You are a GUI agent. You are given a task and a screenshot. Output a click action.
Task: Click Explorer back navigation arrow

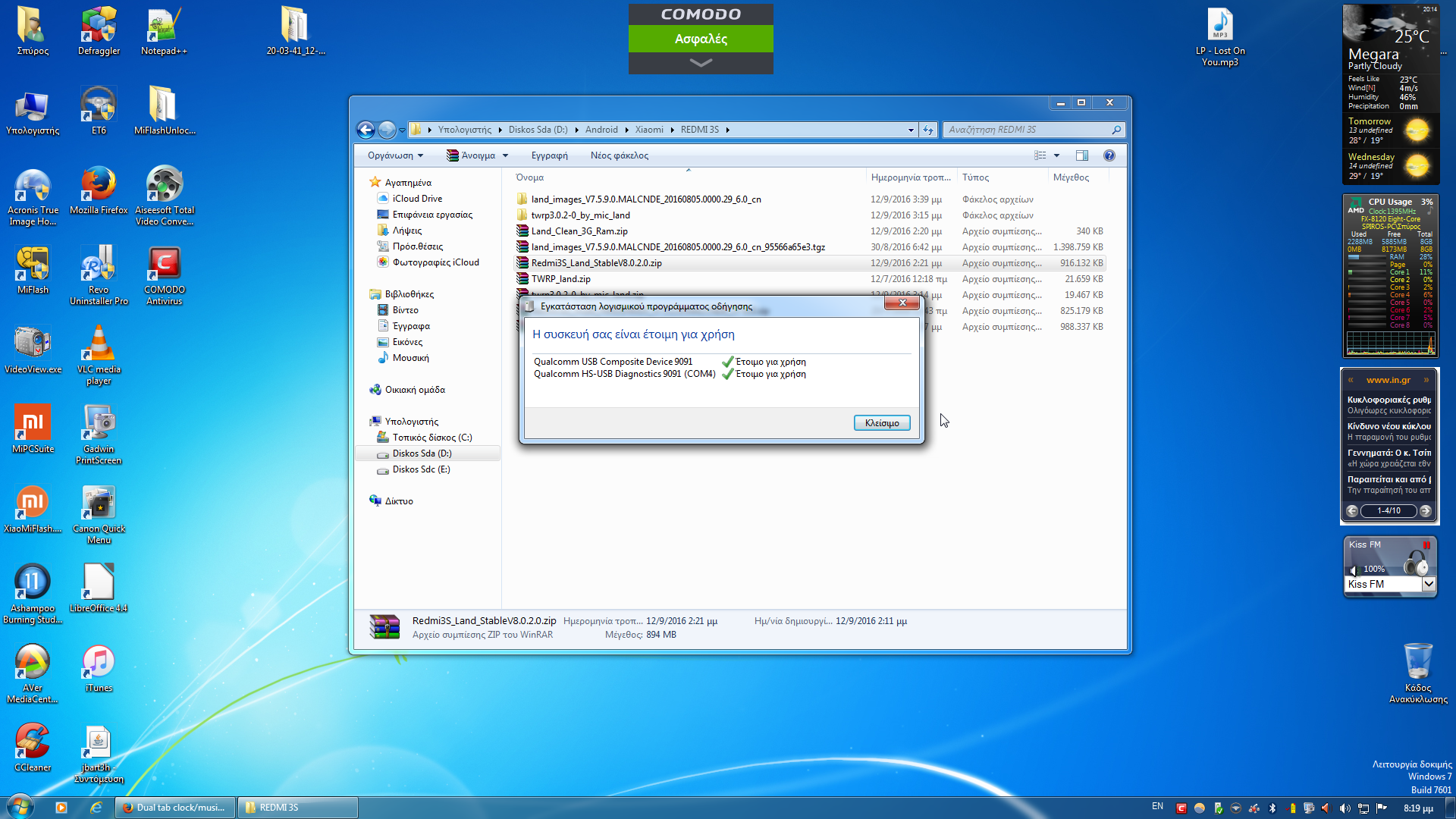(x=366, y=130)
